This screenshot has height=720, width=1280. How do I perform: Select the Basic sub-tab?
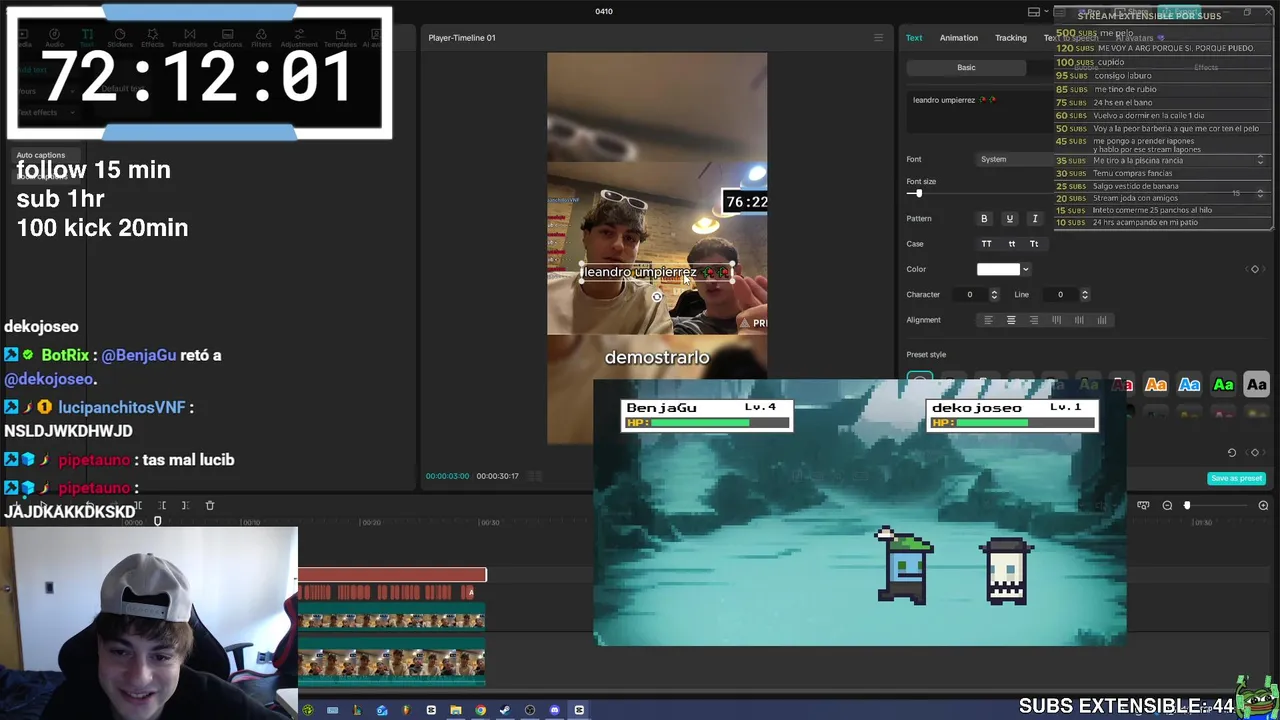pos(966,67)
